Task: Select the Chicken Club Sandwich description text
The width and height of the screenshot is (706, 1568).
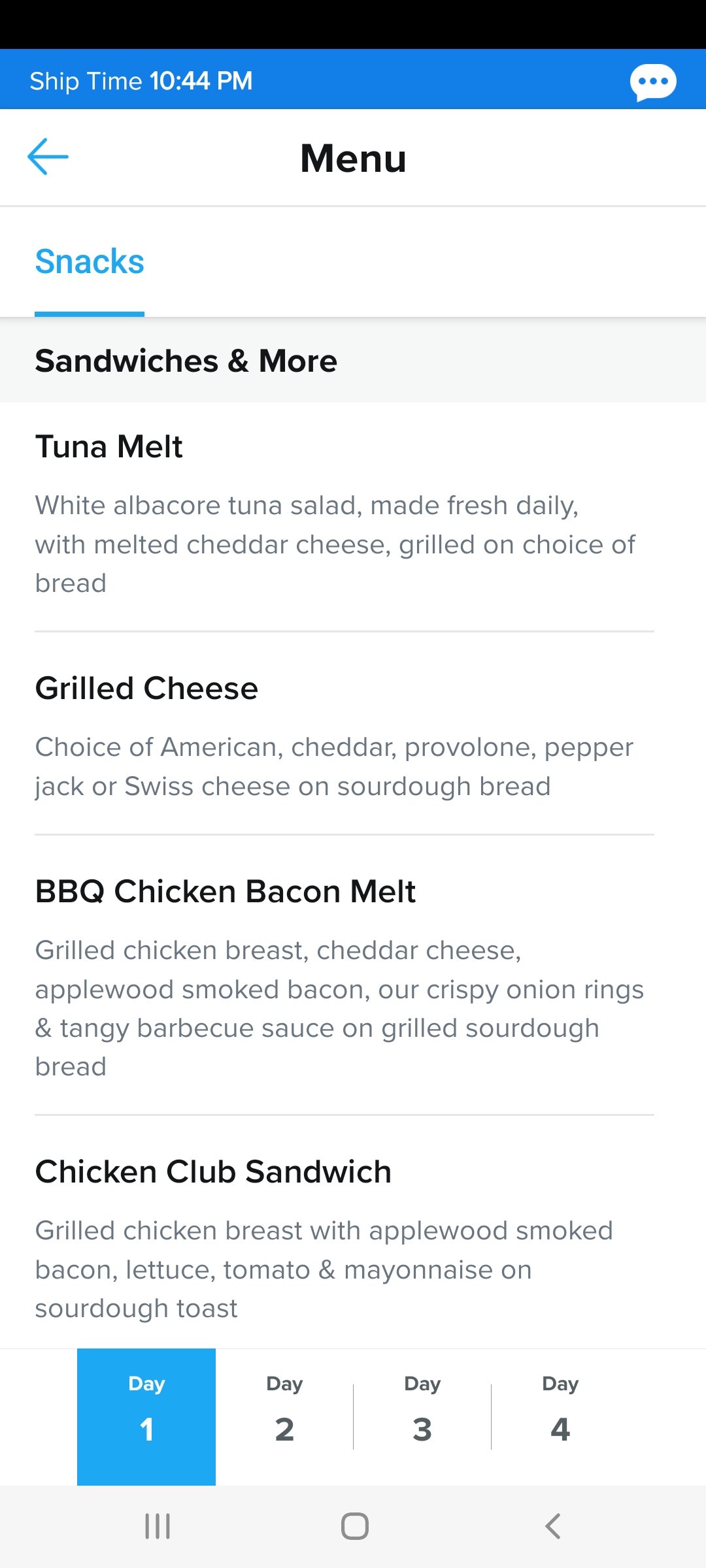Action: (x=324, y=1269)
